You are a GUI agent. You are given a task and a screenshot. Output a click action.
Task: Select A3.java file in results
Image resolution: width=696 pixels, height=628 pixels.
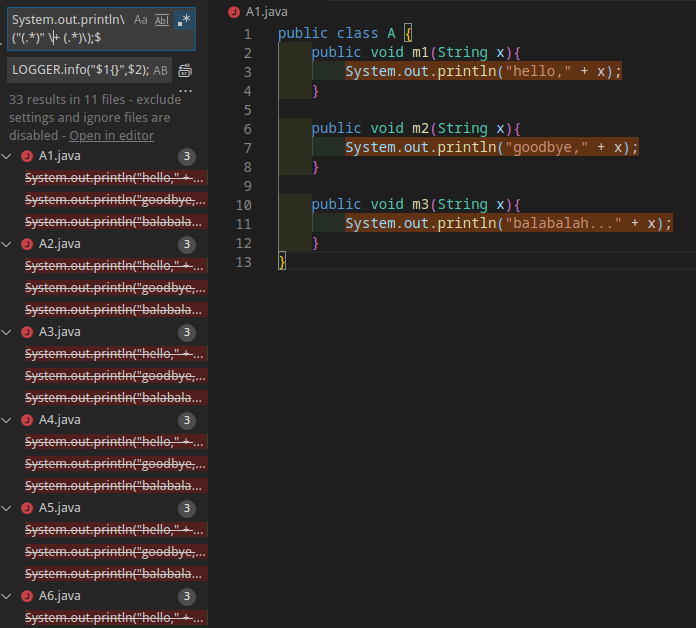tap(59, 332)
